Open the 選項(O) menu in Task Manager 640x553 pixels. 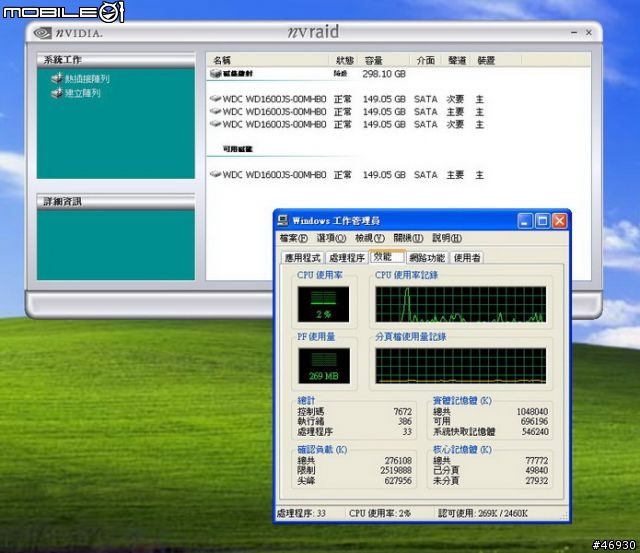(331, 238)
